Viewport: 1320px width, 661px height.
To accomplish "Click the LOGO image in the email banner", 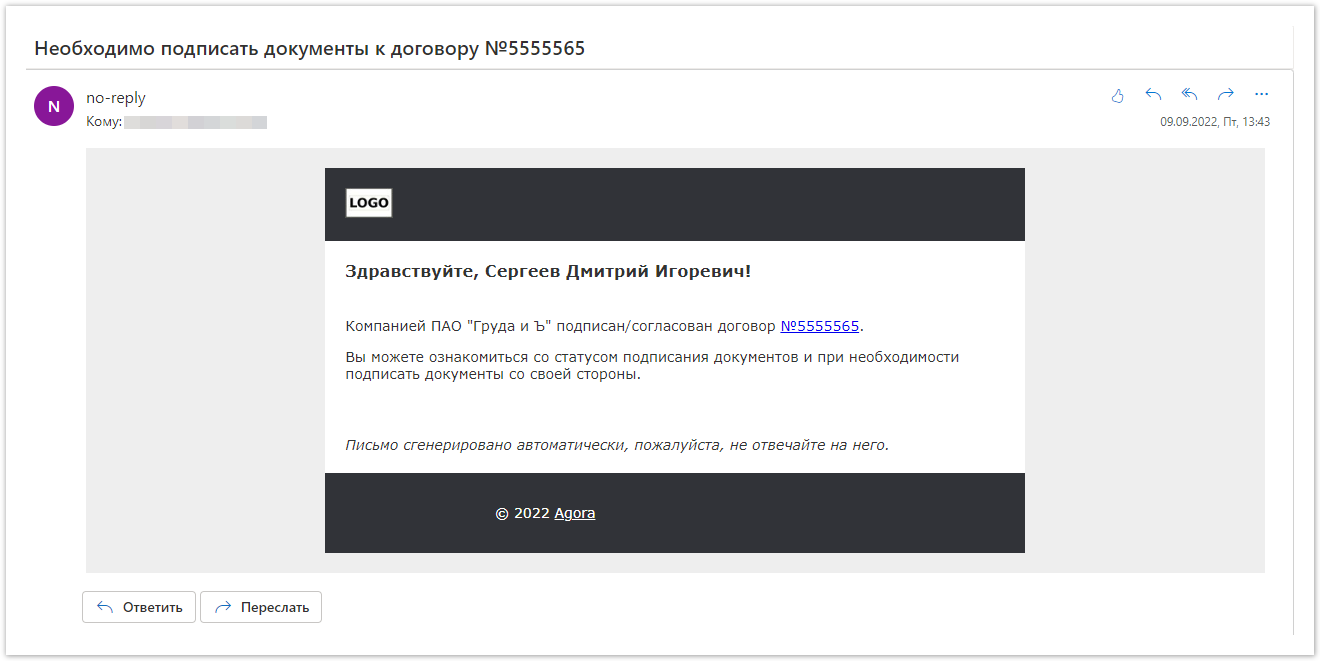I will pos(369,203).
